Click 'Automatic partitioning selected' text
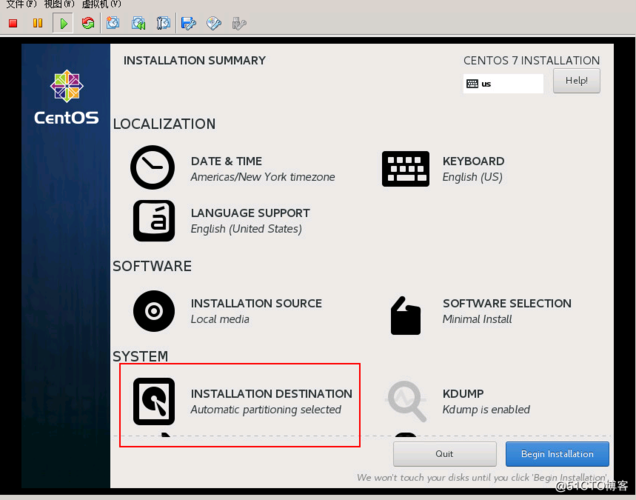The width and height of the screenshot is (636, 500). pyautogui.click(x=266, y=410)
